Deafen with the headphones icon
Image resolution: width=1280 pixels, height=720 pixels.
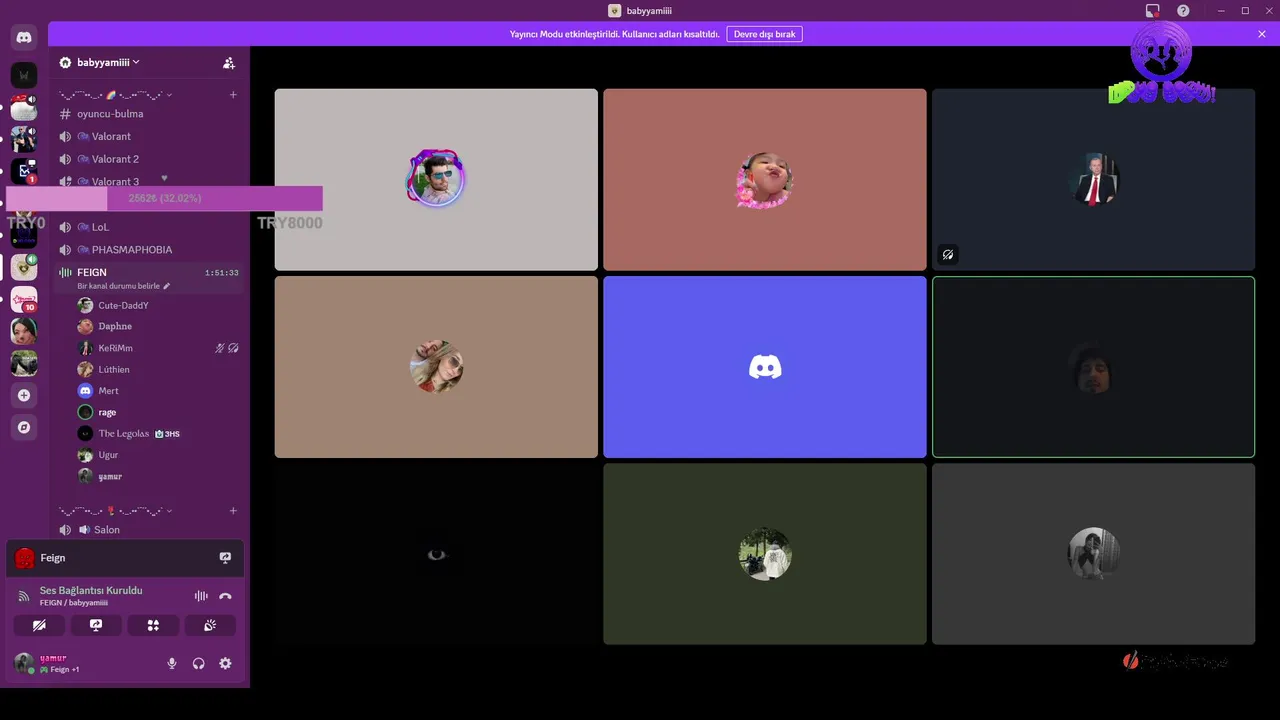(198, 663)
